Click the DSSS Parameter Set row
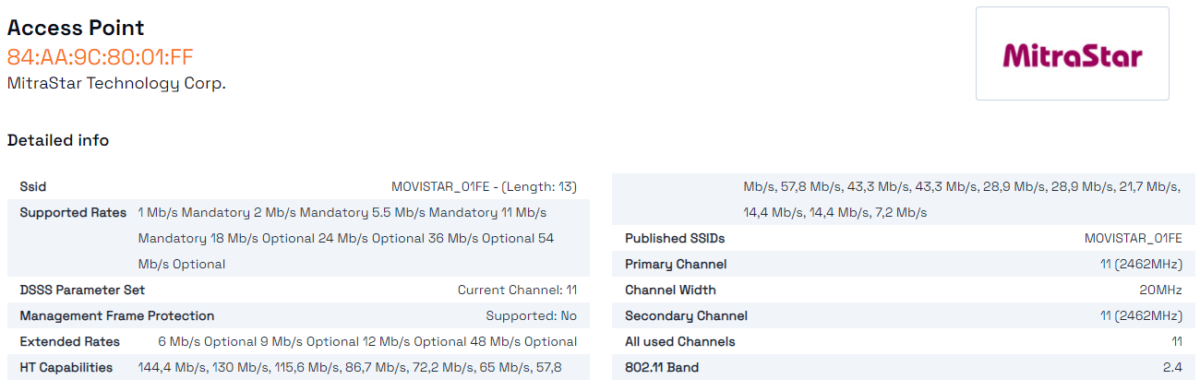 [x=299, y=290]
